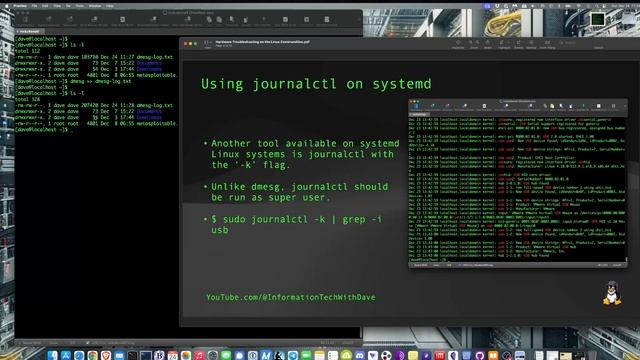Open the Help menu
Image resolution: width=640 pixels, height=360 pixels.
pyautogui.click(x=110, y=6)
